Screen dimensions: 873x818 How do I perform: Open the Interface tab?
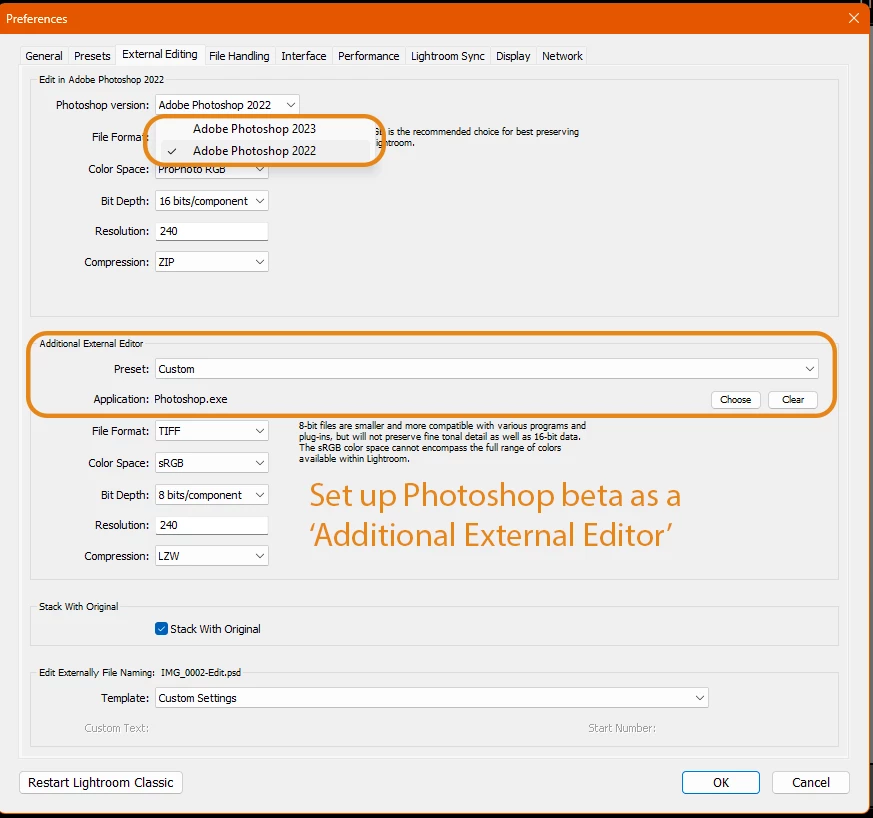pos(303,56)
